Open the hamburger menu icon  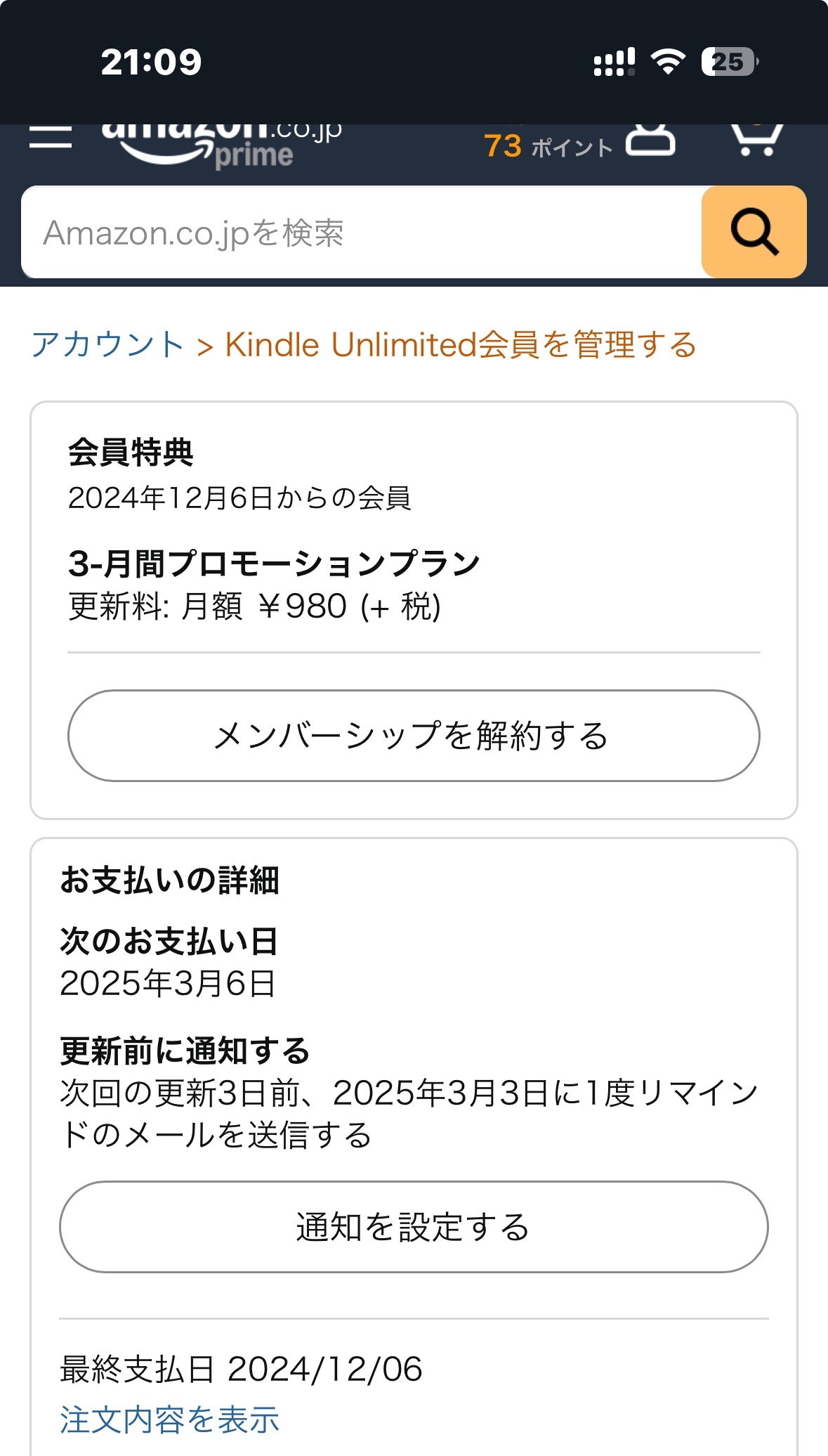(51, 137)
